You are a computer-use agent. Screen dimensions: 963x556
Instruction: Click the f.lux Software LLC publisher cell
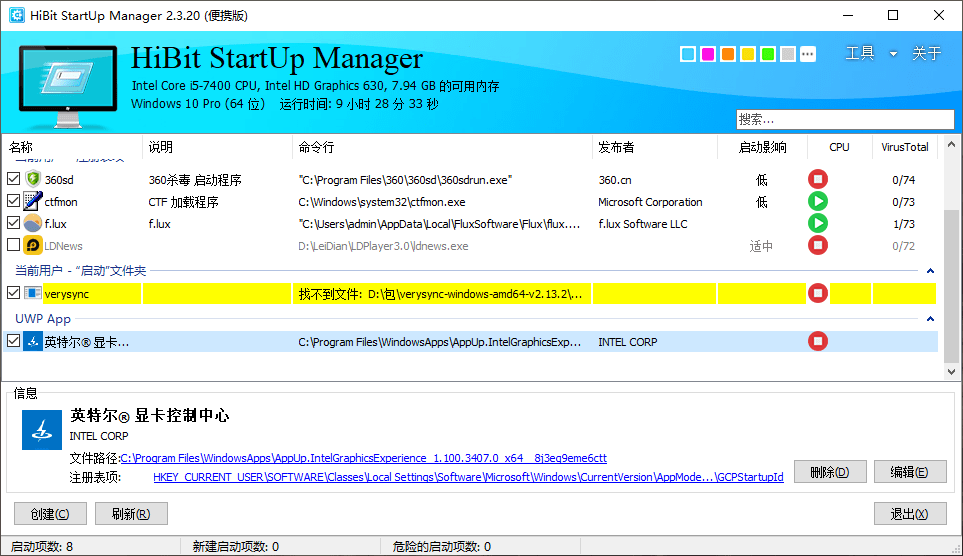(x=642, y=224)
